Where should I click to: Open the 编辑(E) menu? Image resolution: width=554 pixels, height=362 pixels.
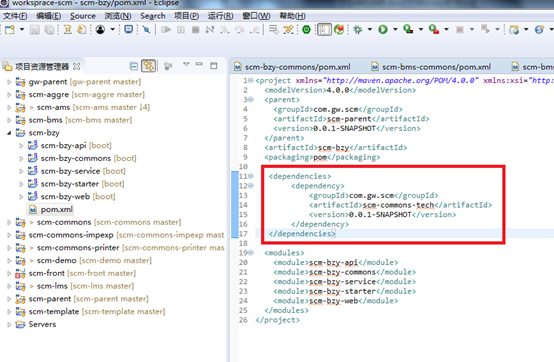(48, 16)
